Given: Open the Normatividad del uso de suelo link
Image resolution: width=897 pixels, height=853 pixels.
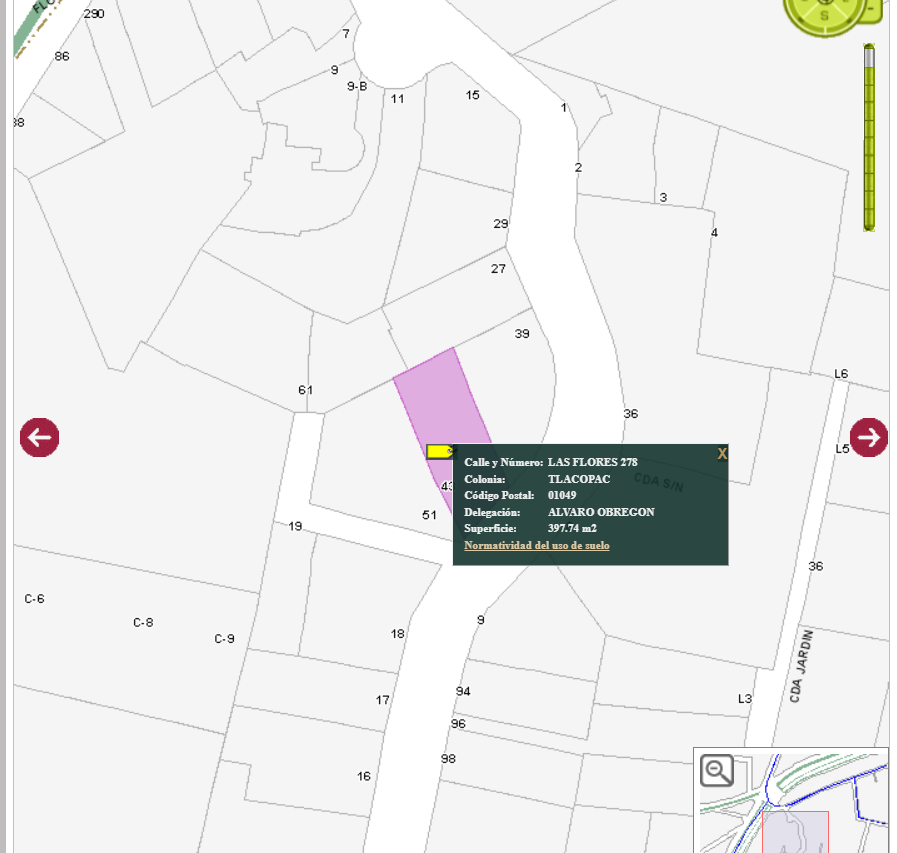Looking at the screenshot, I should (x=537, y=545).
